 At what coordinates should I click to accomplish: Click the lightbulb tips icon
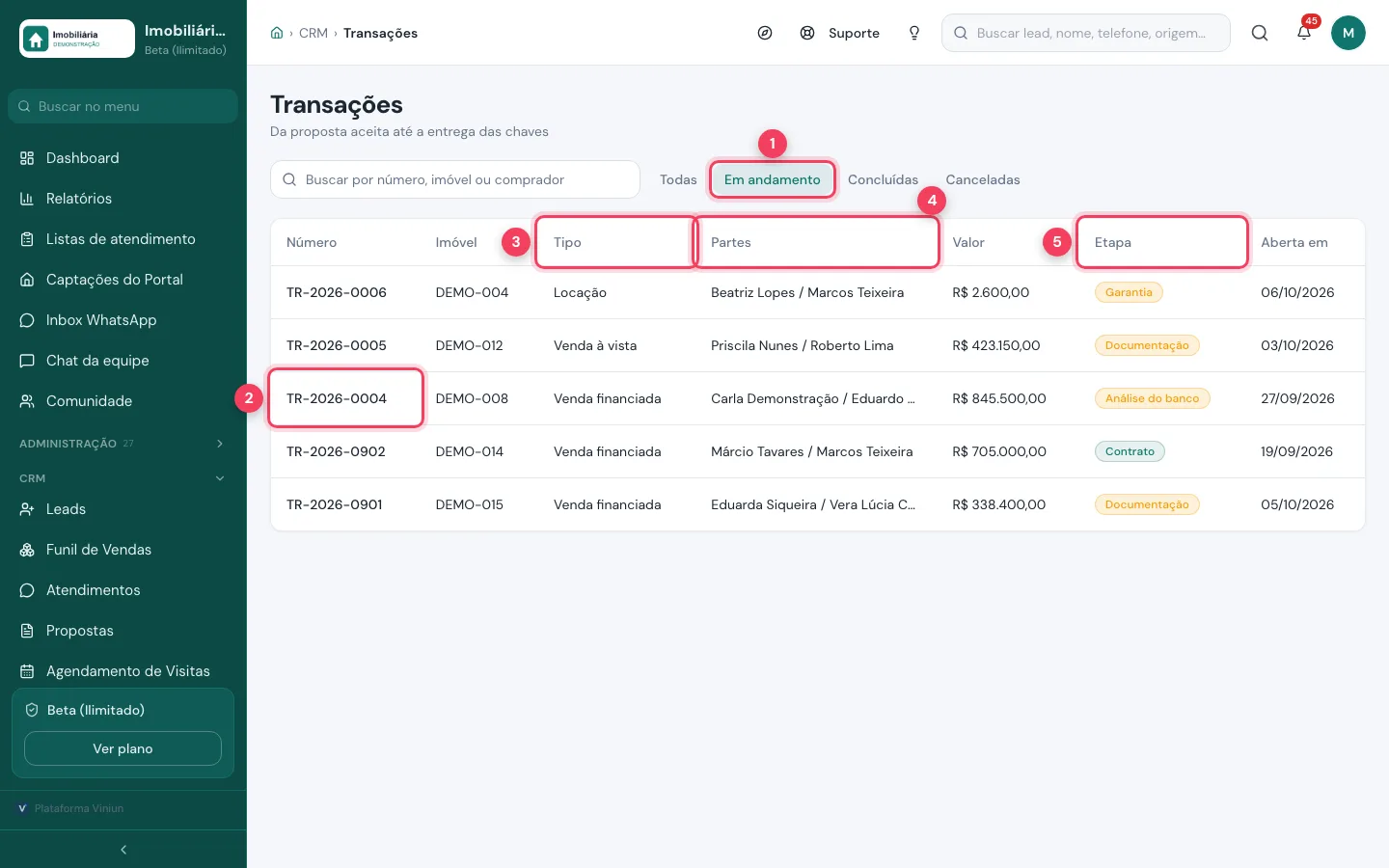pos(914,33)
